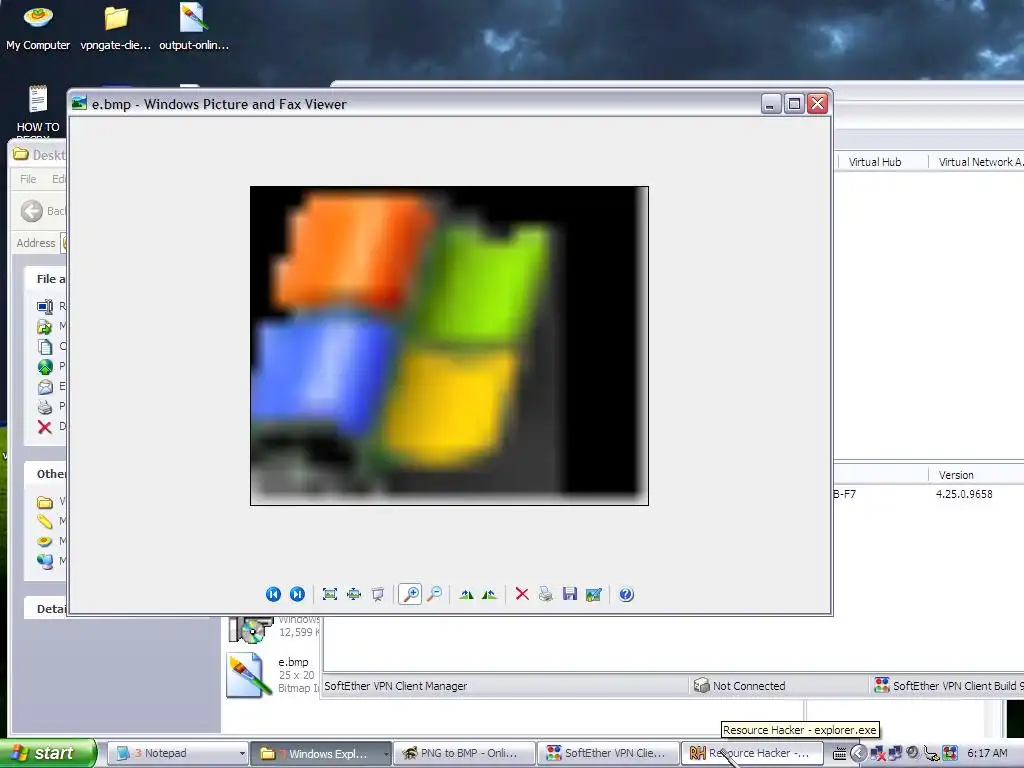Click the Start button
This screenshot has height=768, width=1024.
coord(47,753)
